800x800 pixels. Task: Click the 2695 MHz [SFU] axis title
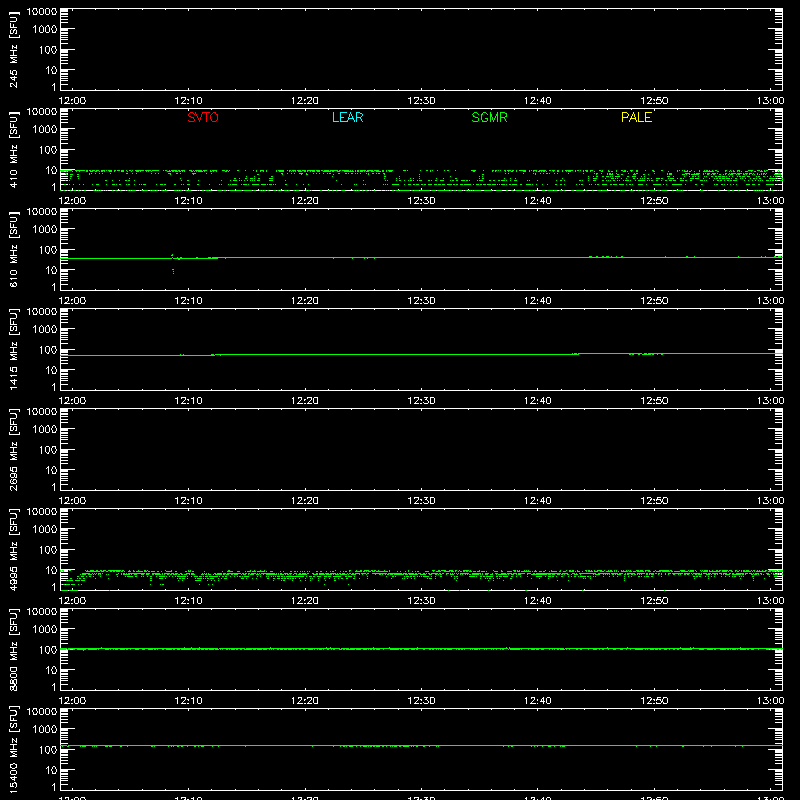[13, 449]
